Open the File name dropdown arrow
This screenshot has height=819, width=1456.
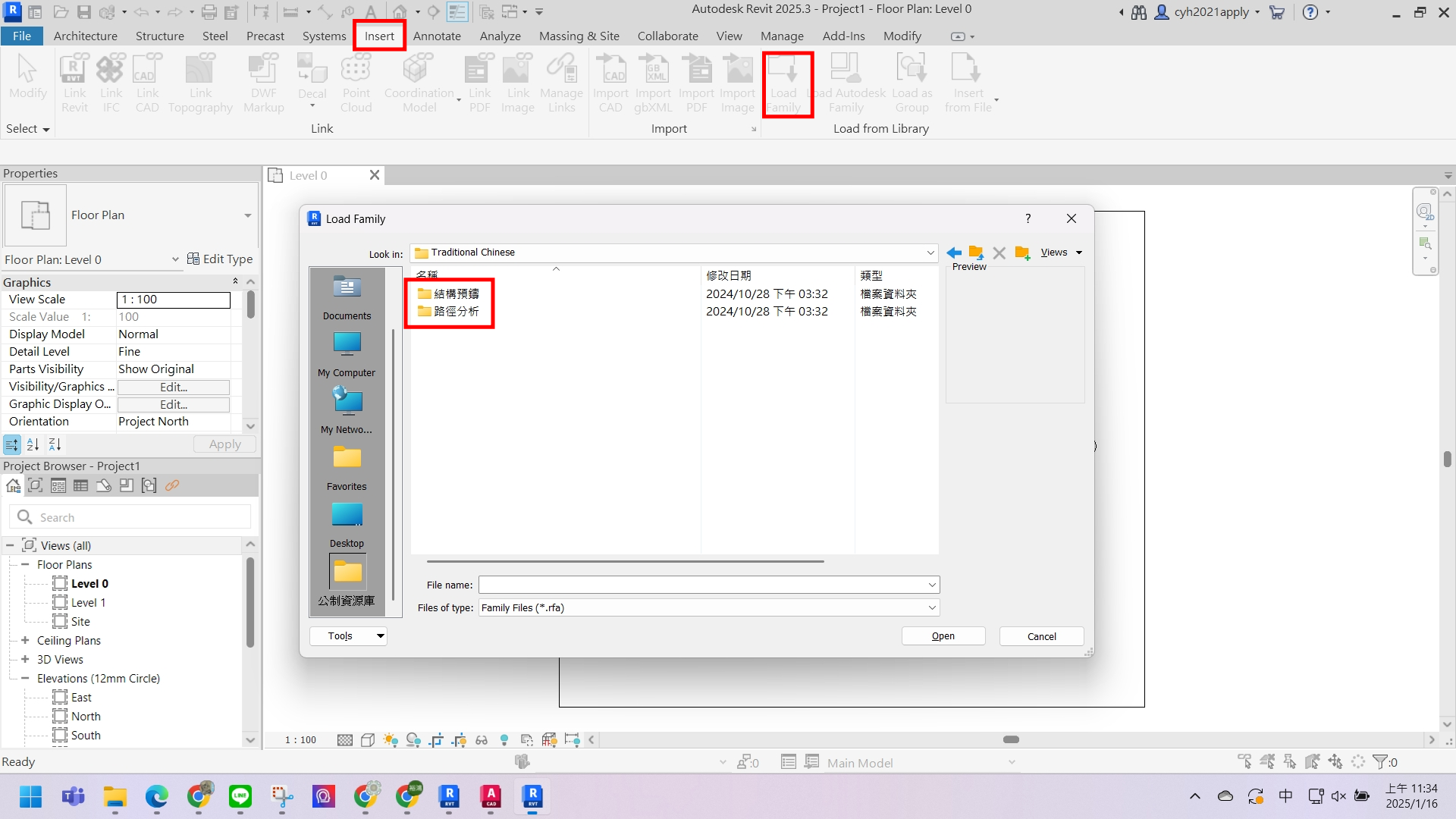click(x=932, y=585)
